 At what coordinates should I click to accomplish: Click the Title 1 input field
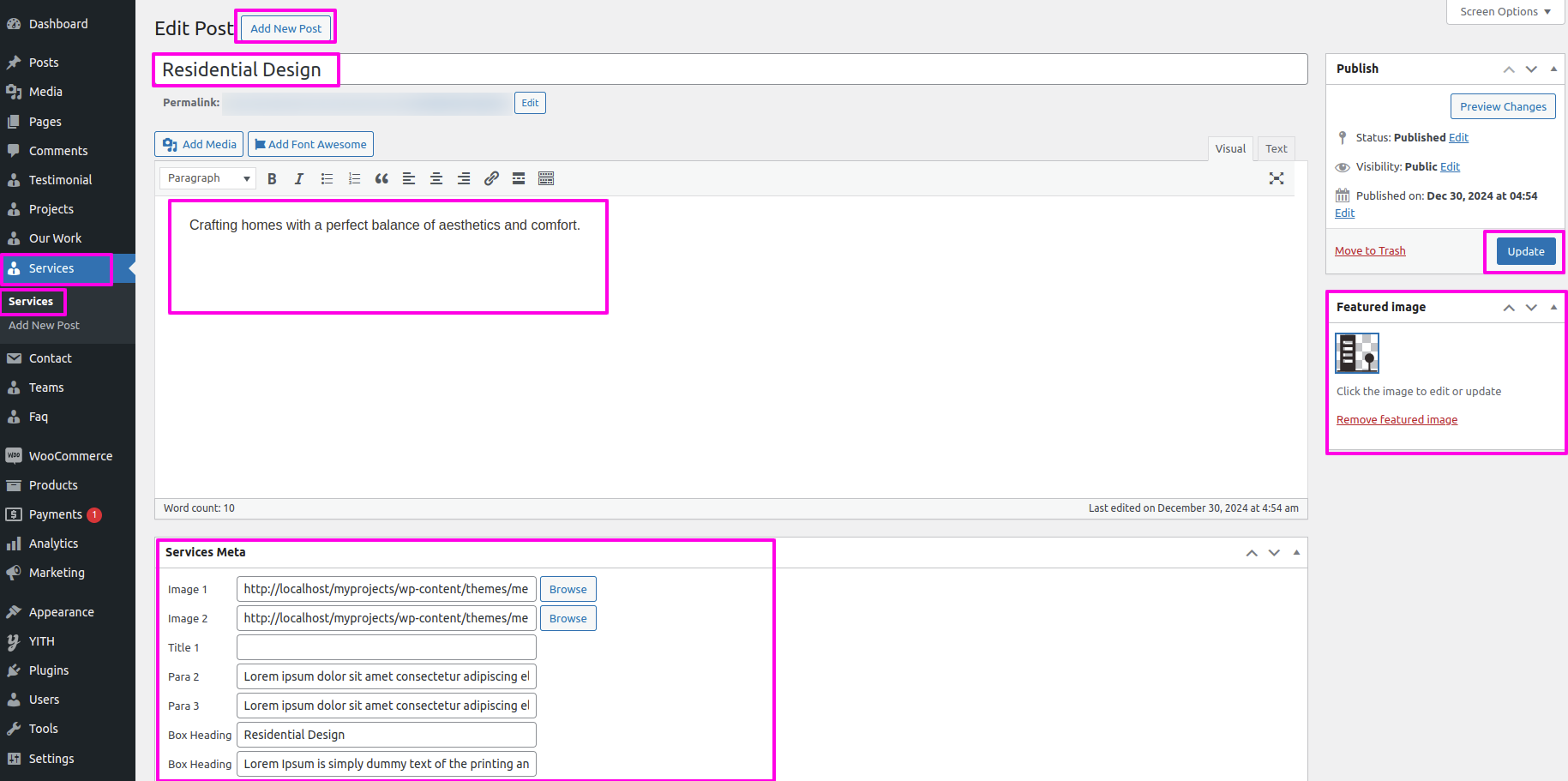386,647
